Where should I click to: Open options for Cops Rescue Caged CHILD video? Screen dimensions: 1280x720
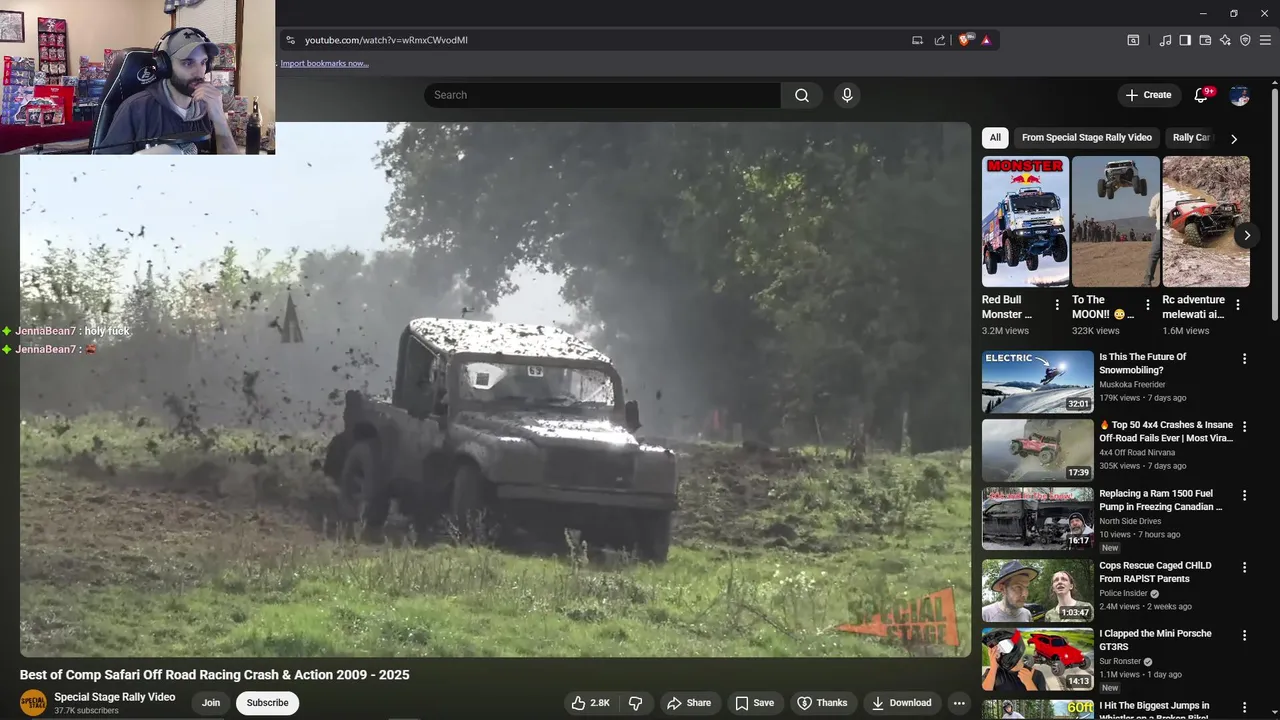pyautogui.click(x=1245, y=567)
